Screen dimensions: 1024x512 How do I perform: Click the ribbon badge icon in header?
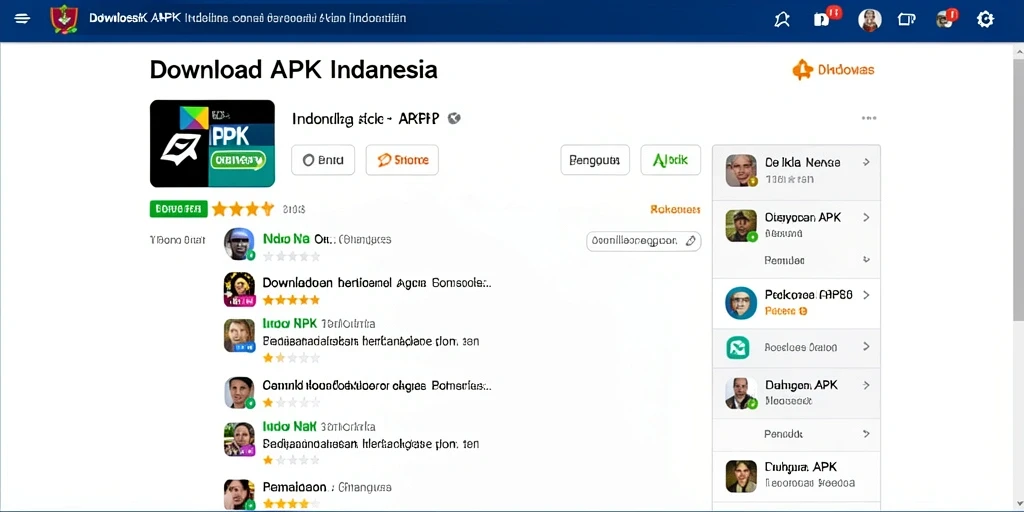[782, 20]
